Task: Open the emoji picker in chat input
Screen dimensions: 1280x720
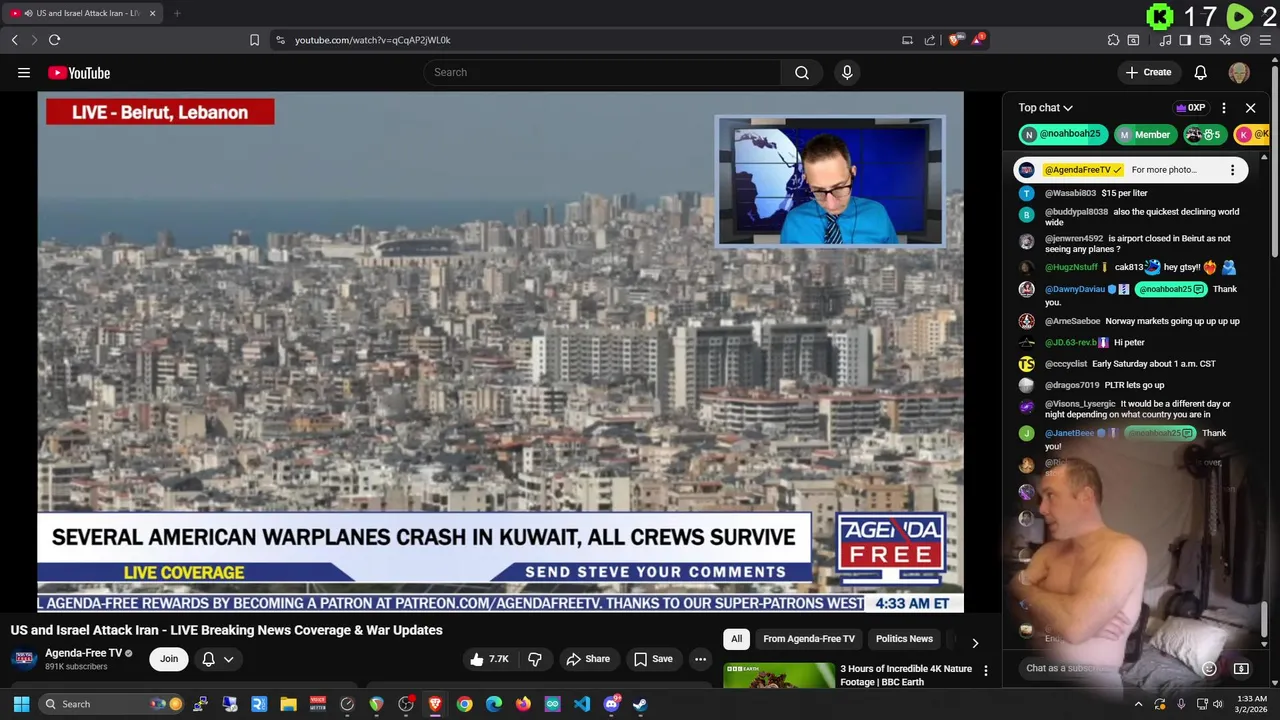Action: [x=1209, y=668]
